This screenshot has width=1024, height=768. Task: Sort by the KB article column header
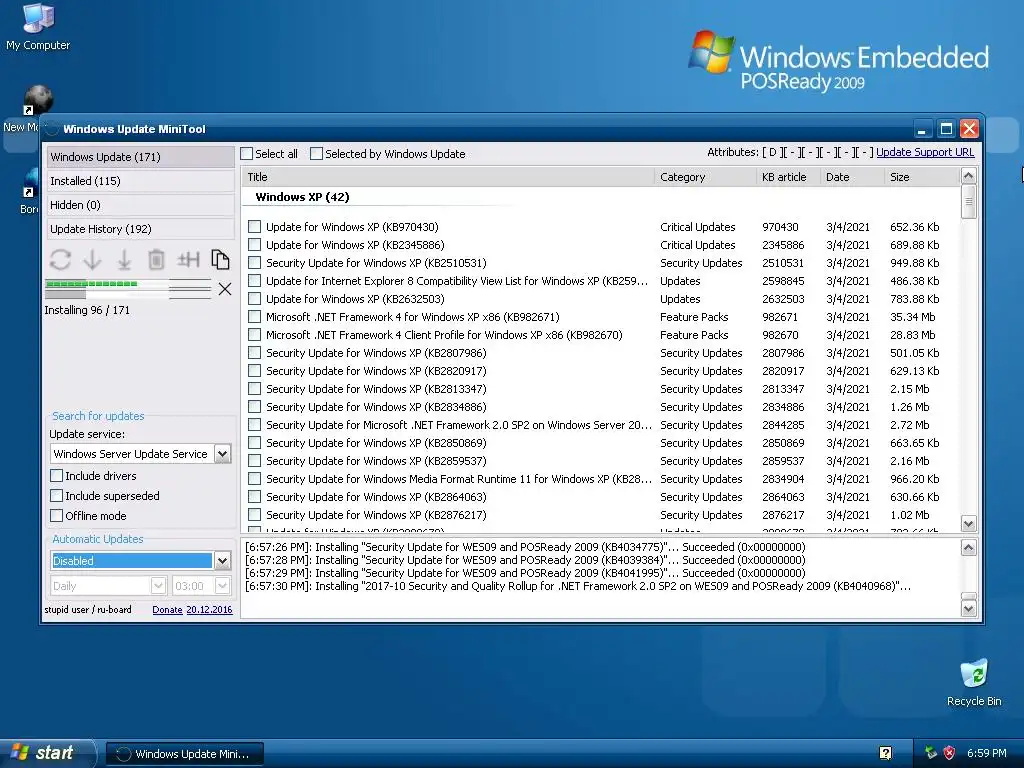[x=788, y=177]
